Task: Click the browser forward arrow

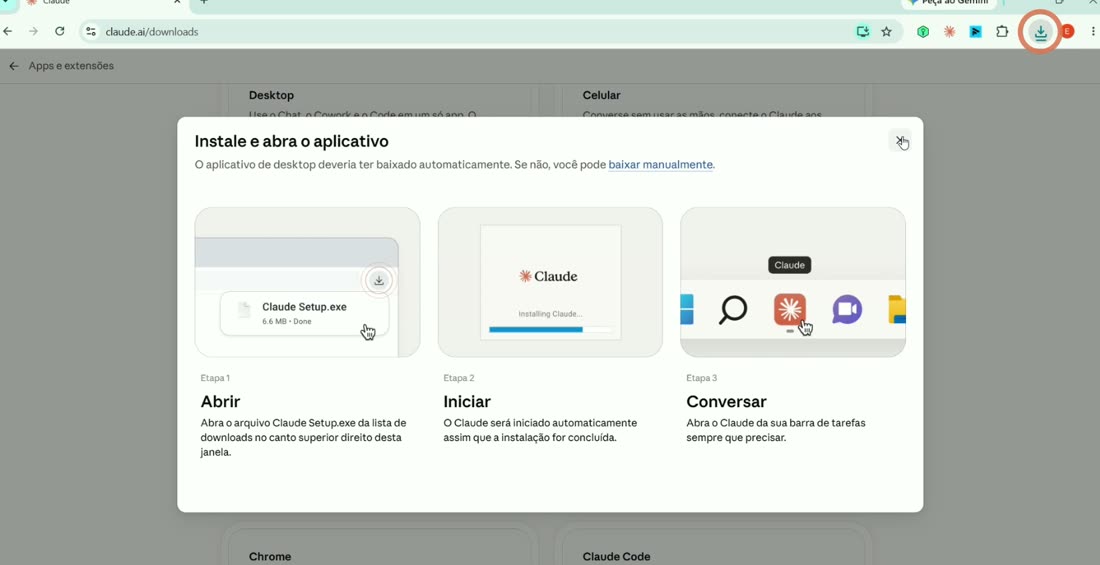Action: [33, 32]
